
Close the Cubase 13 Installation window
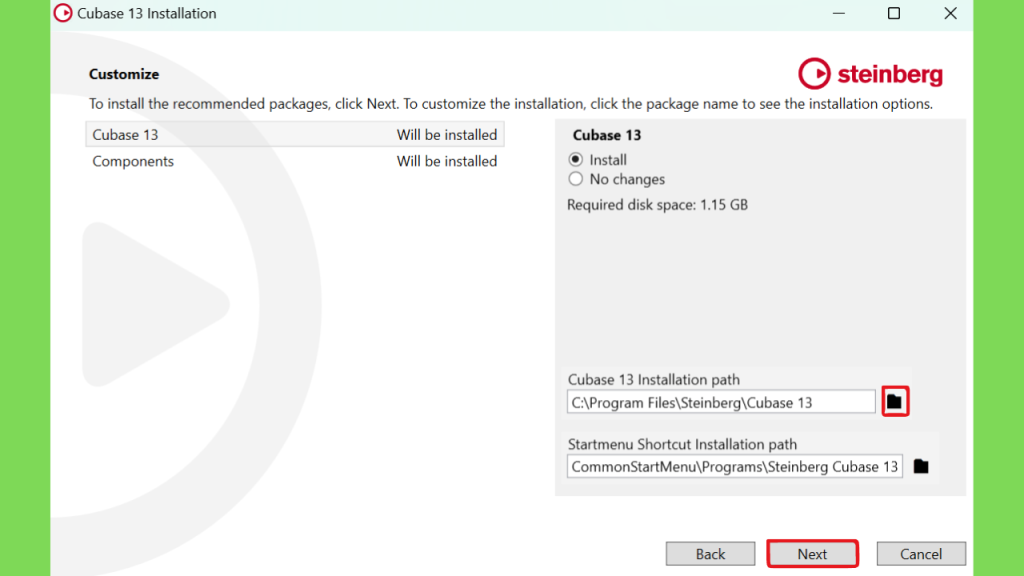pos(950,13)
